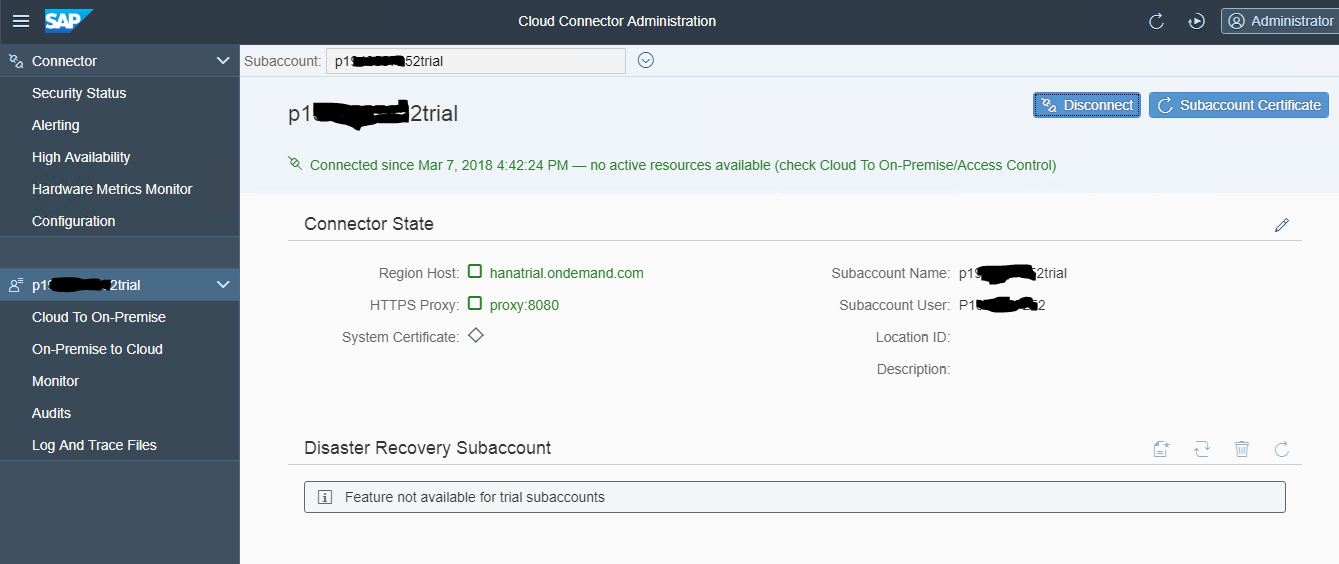Click the Subaccount Certificate button

coord(1238,105)
